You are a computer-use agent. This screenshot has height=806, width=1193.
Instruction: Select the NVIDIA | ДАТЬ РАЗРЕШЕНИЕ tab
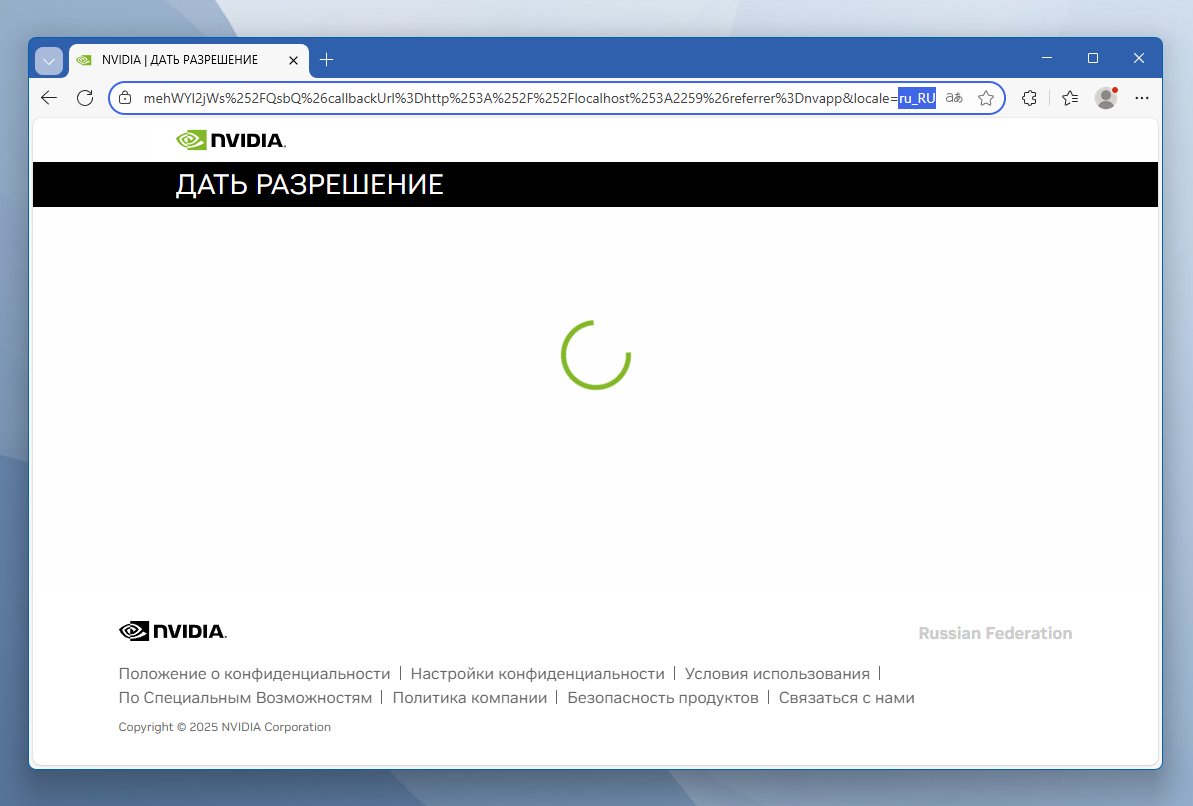coord(189,60)
